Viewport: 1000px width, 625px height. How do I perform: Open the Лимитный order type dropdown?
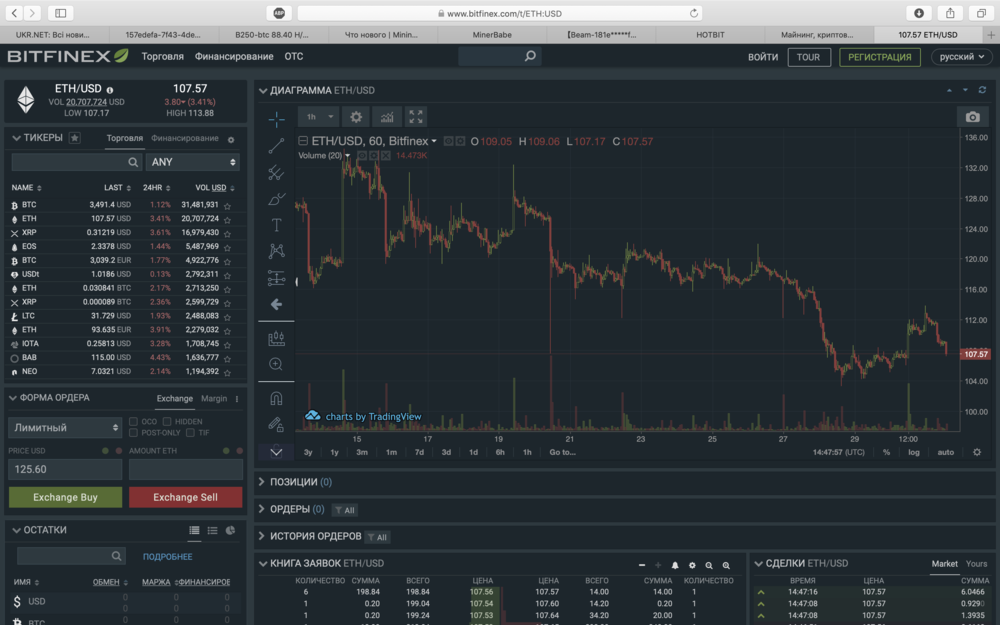click(x=65, y=428)
